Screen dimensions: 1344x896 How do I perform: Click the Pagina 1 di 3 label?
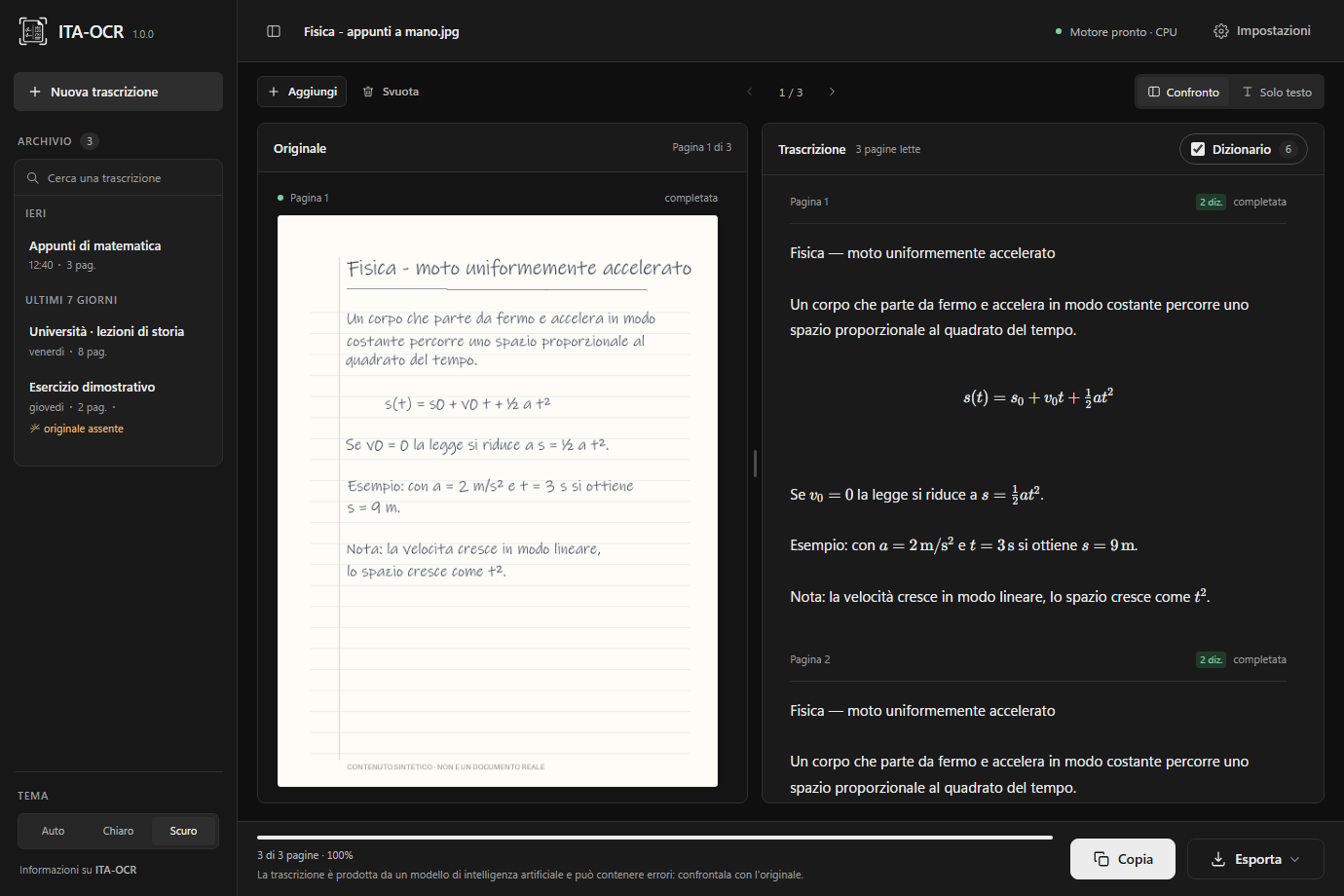(x=701, y=147)
